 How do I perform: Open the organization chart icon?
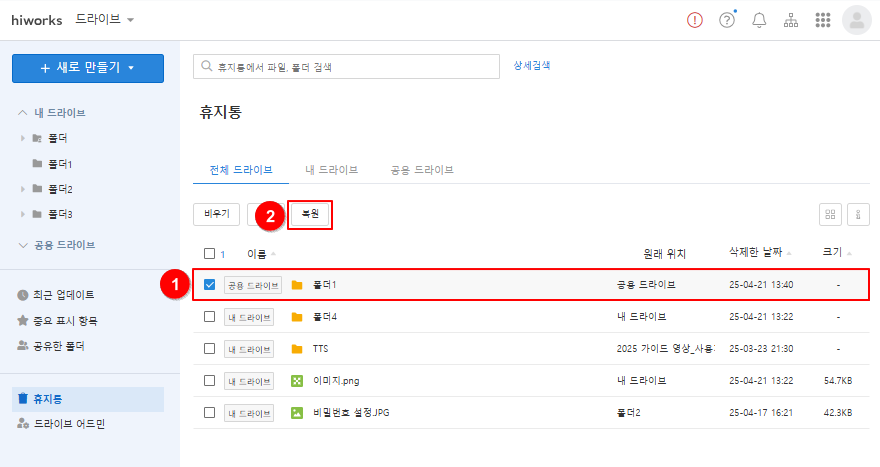[x=791, y=20]
